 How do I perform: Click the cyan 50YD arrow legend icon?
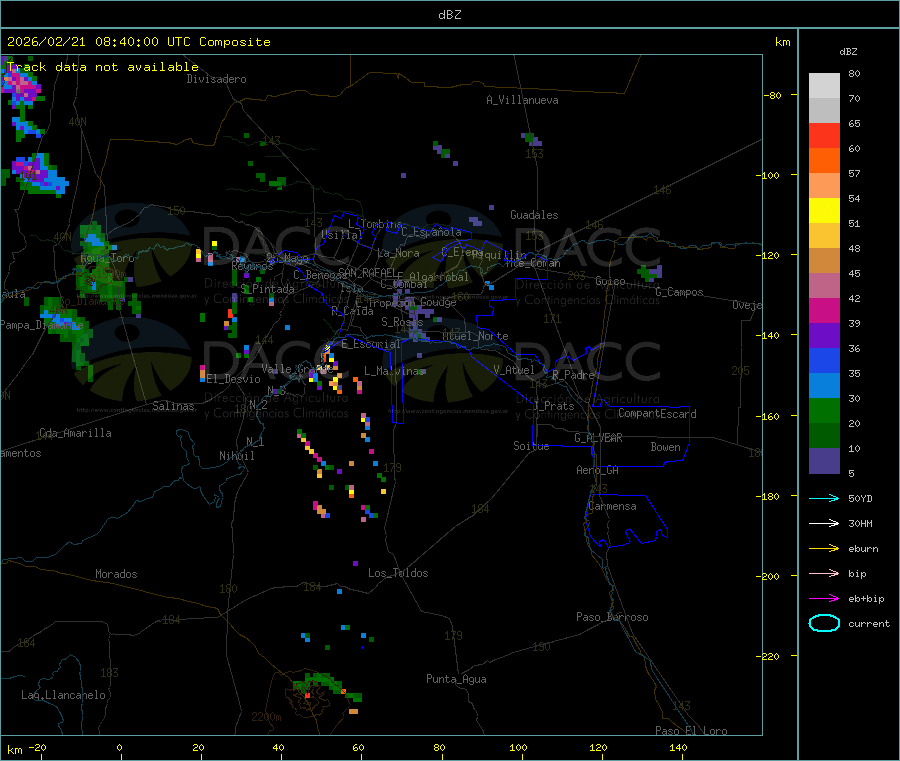pyautogui.click(x=824, y=498)
